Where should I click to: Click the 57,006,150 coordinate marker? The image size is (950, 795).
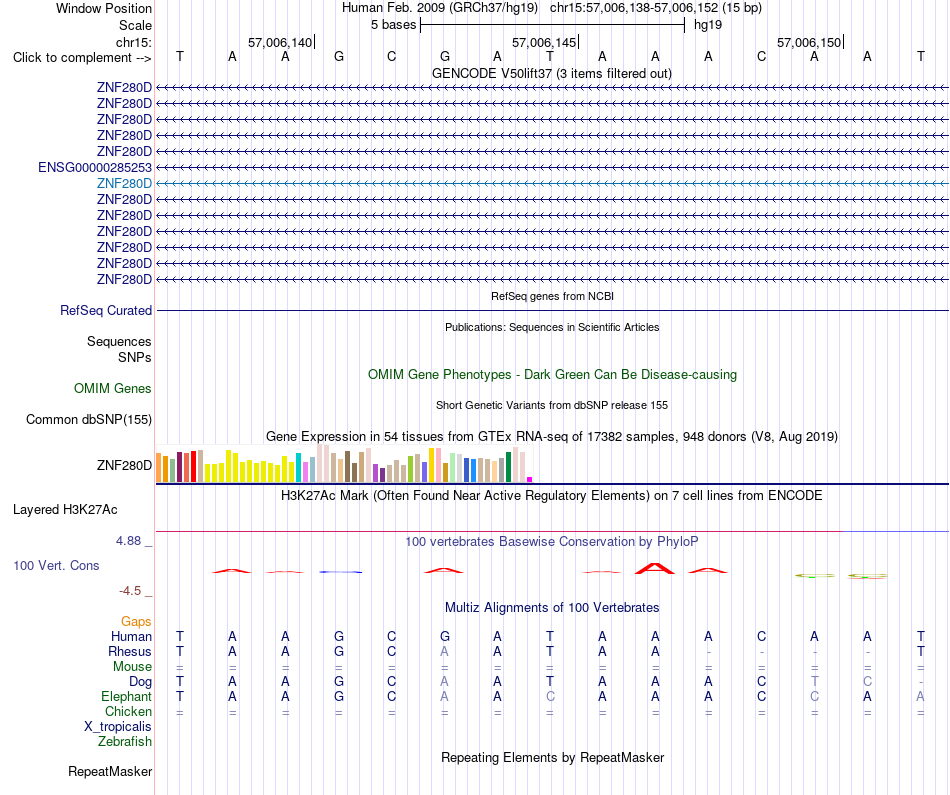809,42
